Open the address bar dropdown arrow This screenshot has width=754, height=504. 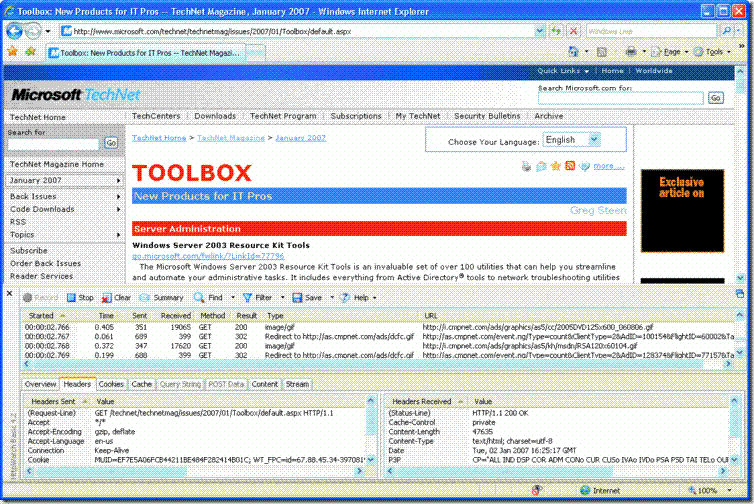(x=540, y=31)
